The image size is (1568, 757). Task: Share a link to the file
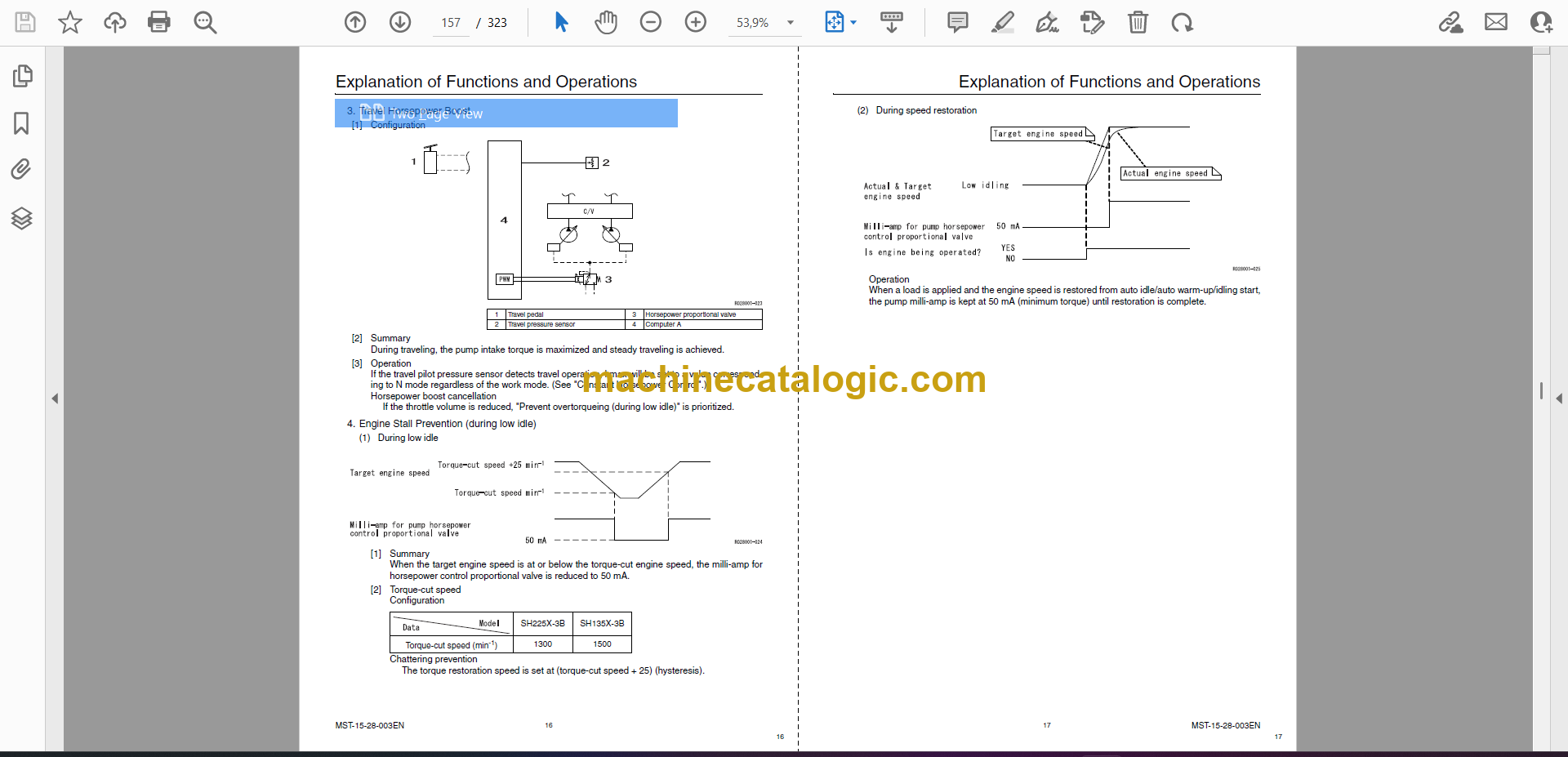[x=1450, y=22]
